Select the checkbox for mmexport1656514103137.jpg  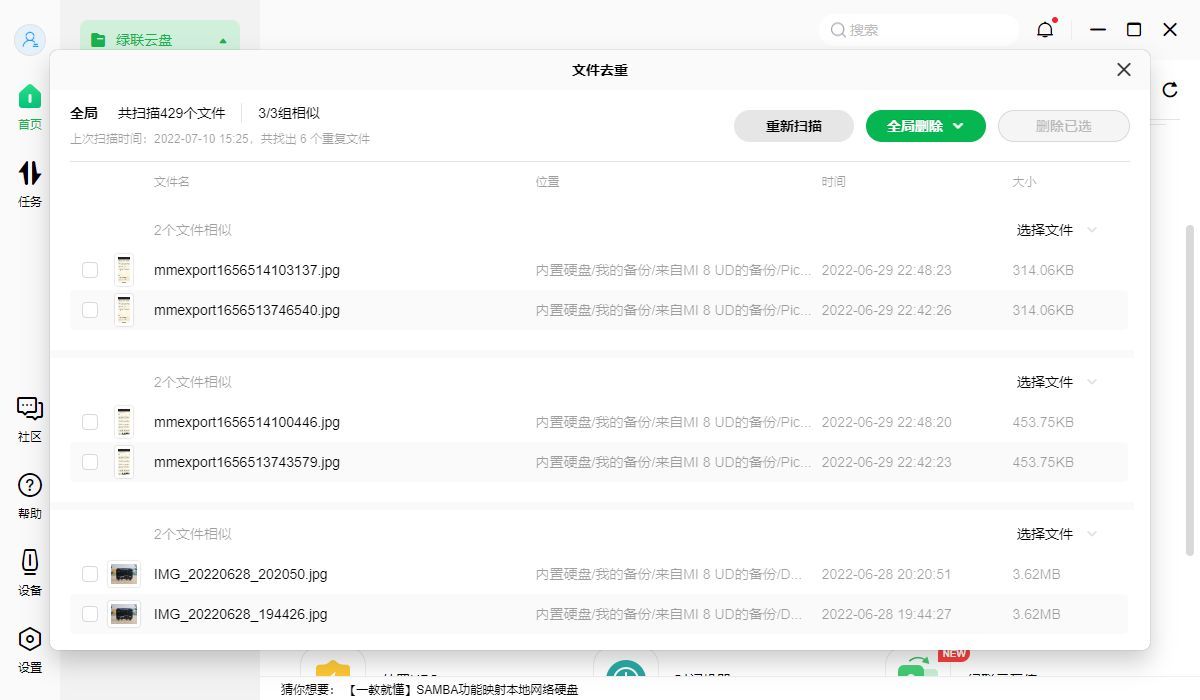pyautogui.click(x=90, y=270)
